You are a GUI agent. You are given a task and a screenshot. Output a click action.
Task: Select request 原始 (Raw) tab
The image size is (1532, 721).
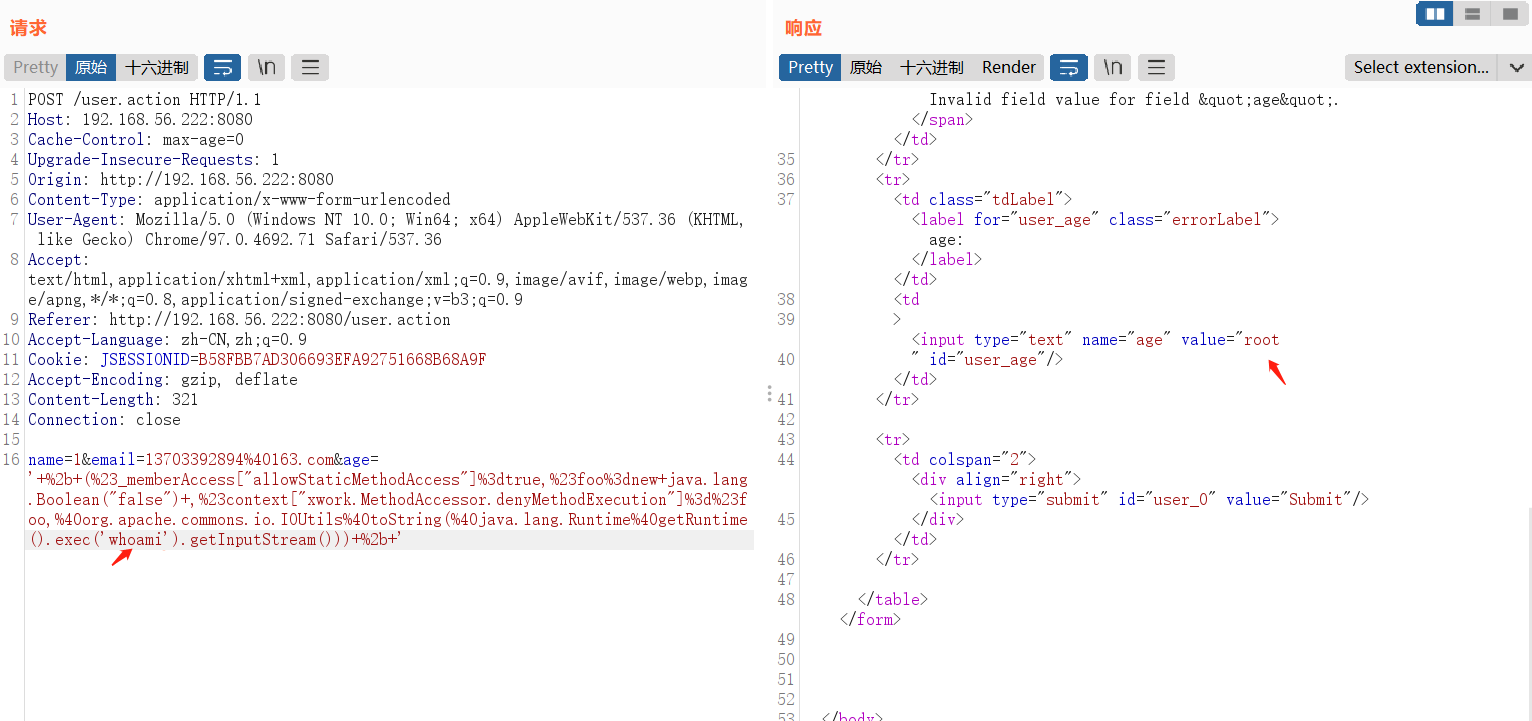point(91,67)
